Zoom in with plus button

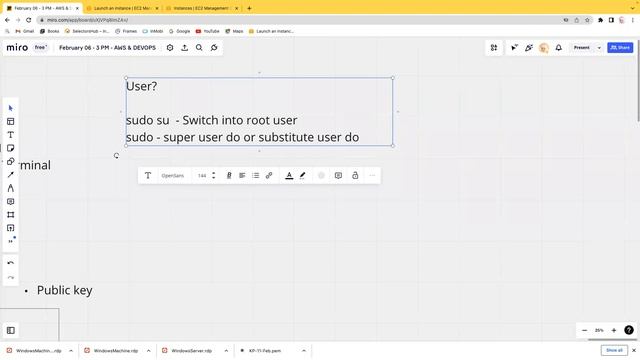[x=613, y=330]
